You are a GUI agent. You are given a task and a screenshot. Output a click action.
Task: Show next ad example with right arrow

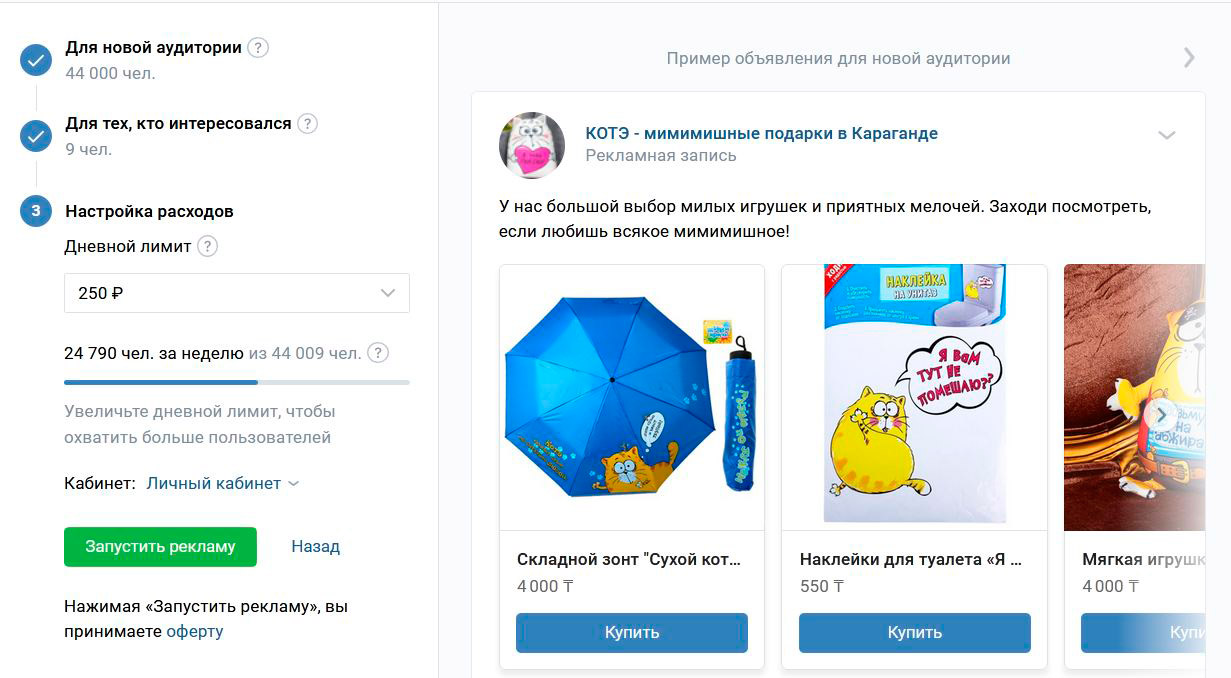[x=1189, y=57]
